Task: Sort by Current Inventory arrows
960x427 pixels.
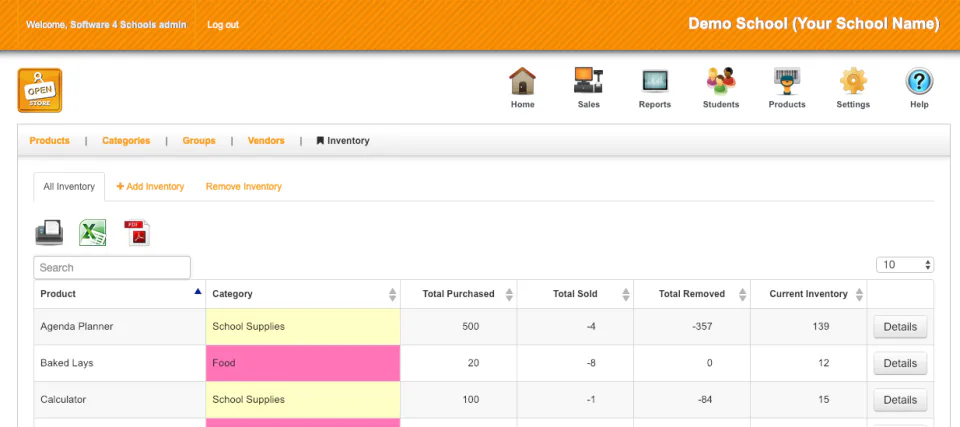Action: pos(859,294)
